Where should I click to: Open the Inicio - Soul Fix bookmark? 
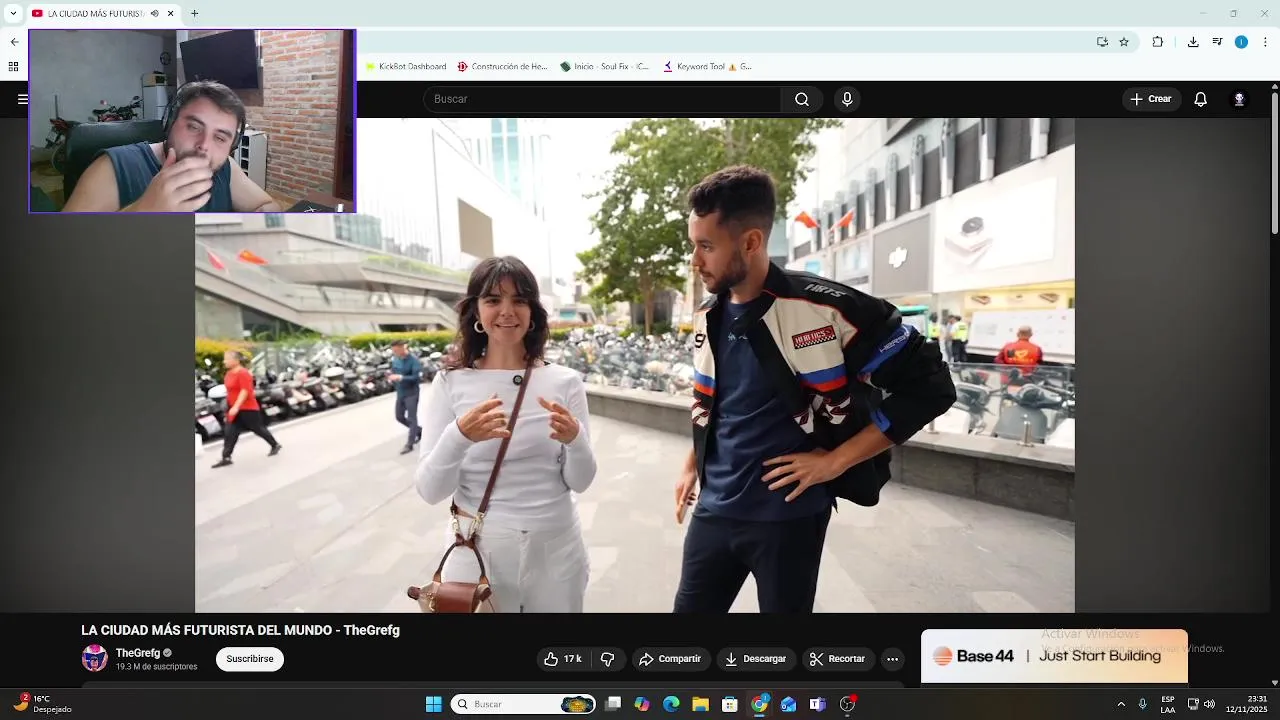[x=605, y=67]
